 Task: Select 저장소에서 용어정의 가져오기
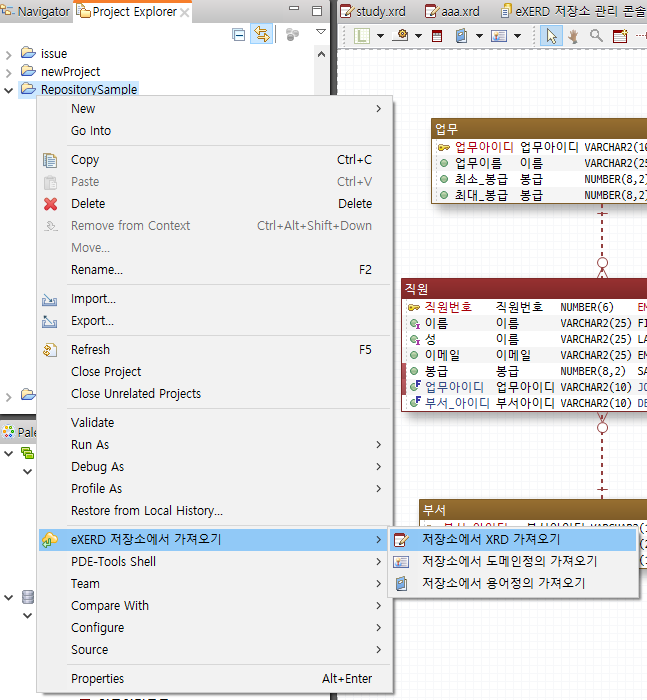pyautogui.click(x=513, y=583)
